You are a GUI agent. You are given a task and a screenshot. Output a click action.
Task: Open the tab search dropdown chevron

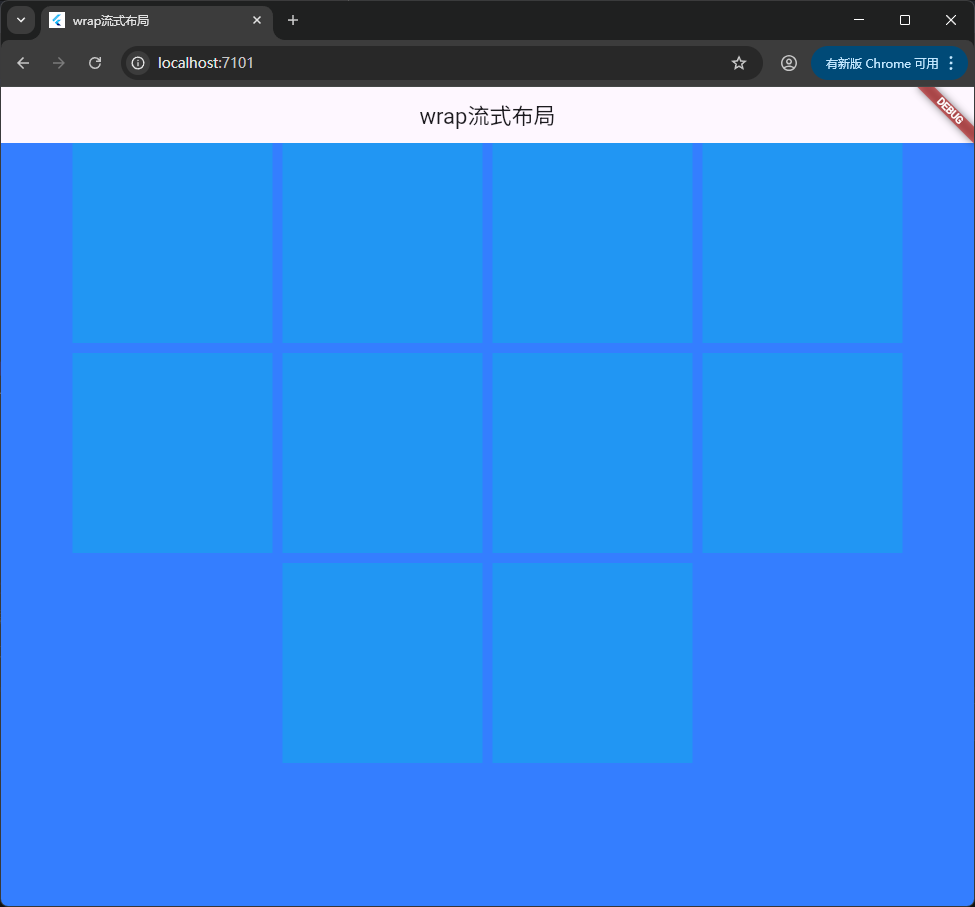pos(21,20)
